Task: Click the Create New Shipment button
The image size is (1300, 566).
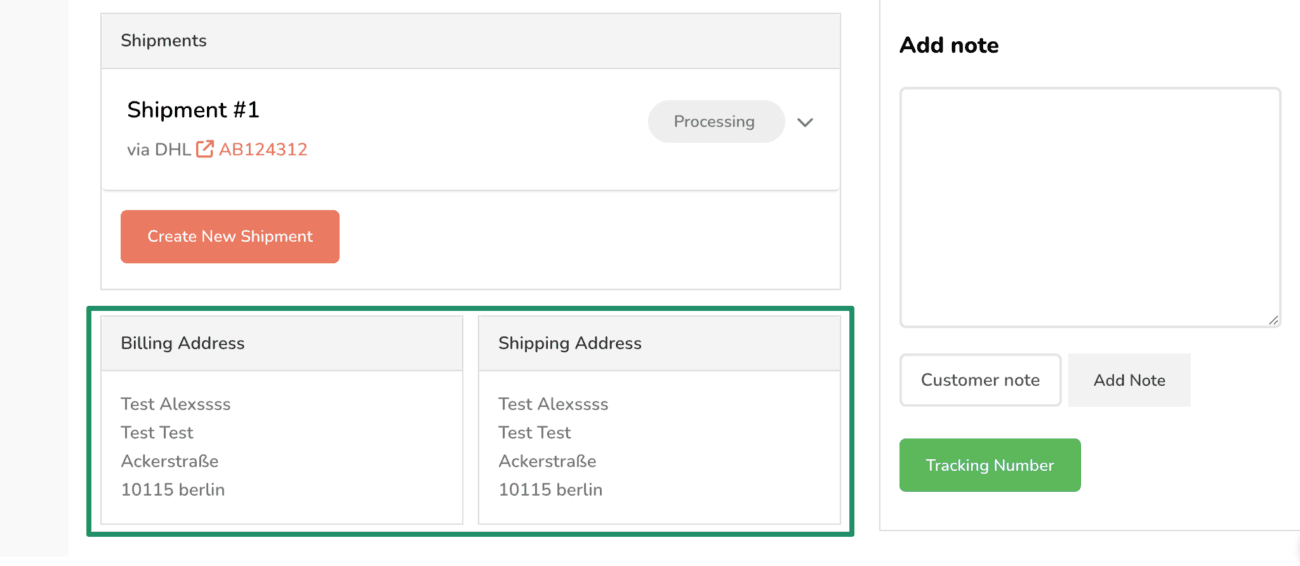Action: tap(230, 236)
